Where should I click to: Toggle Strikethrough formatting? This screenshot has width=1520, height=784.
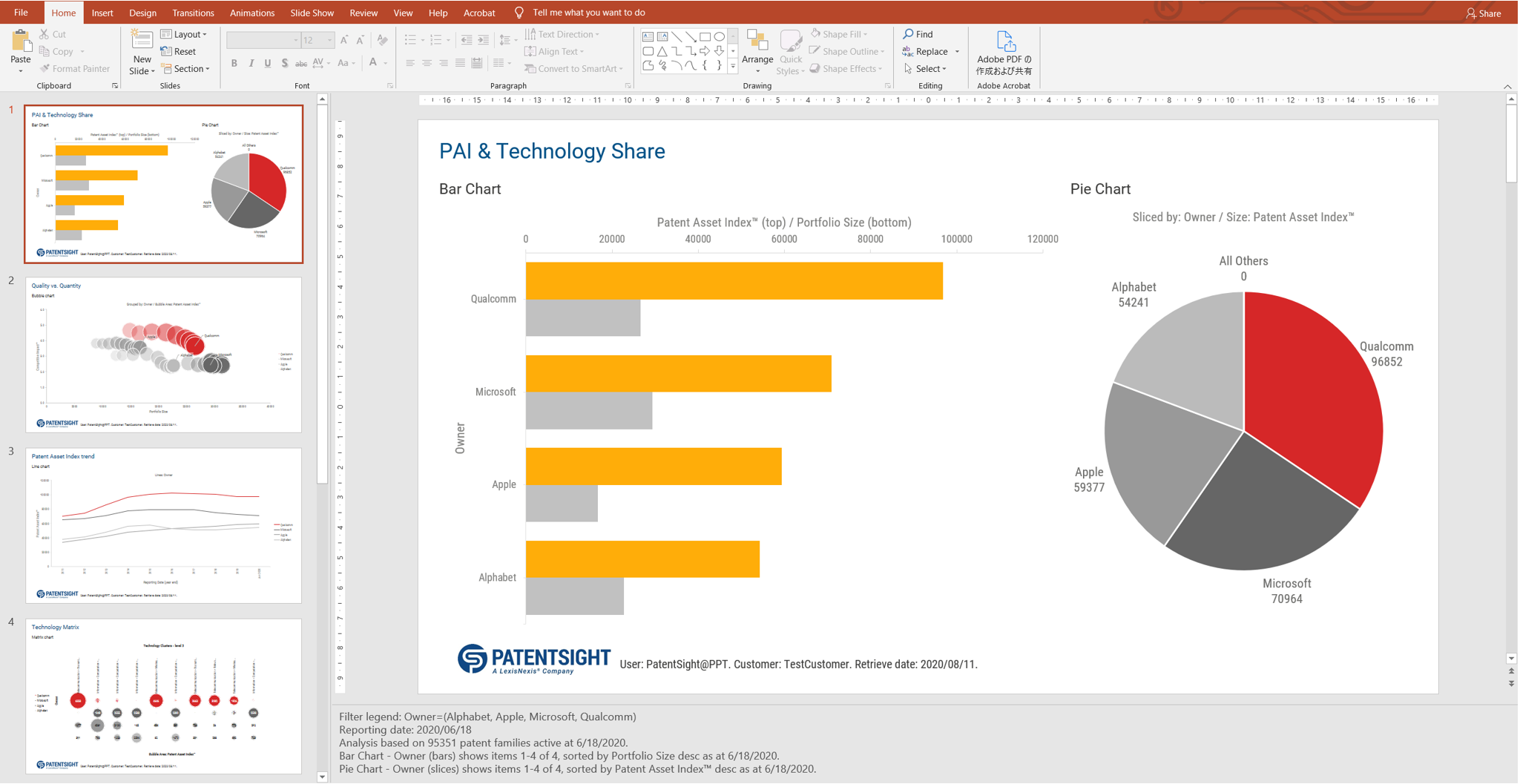301,63
